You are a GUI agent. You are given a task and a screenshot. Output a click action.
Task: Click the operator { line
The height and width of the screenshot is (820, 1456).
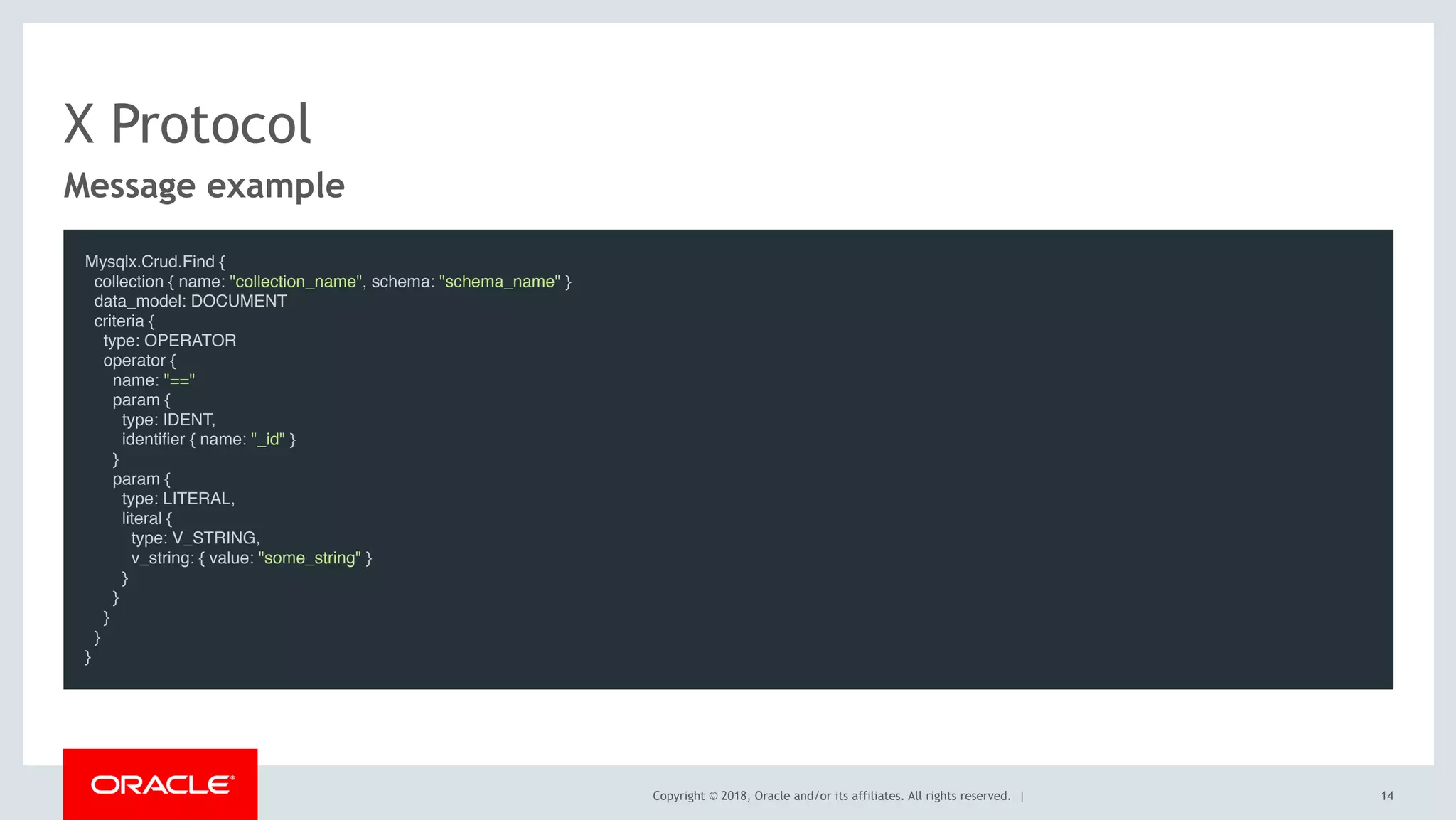[139, 361]
